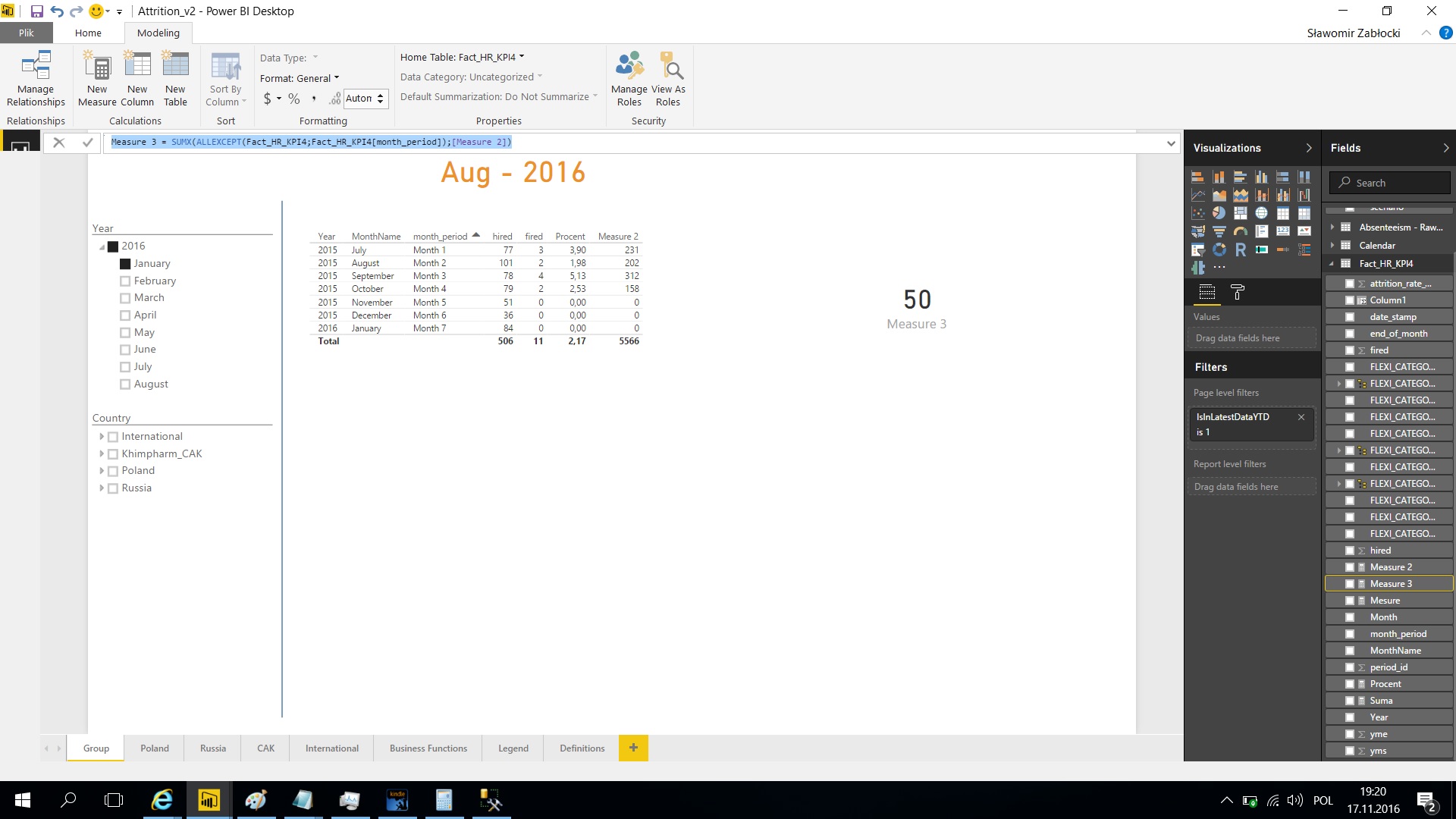The width and height of the screenshot is (1456, 819).
Task: Collapse the 2016 year node
Action: (x=102, y=247)
